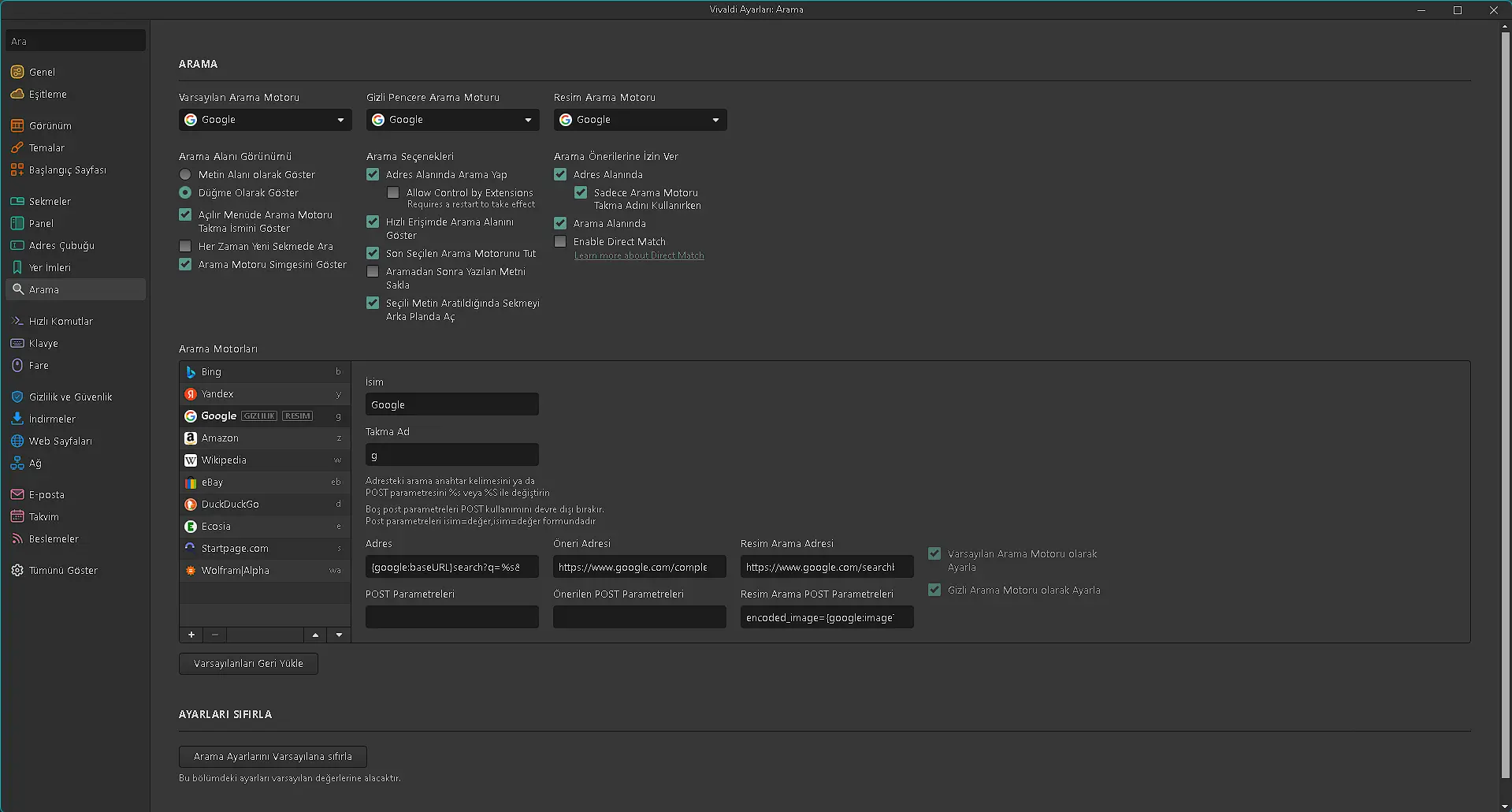The width and height of the screenshot is (1512, 812).
Task: Select the Klavye keyboard icon
Action: [x=17, y=343]
